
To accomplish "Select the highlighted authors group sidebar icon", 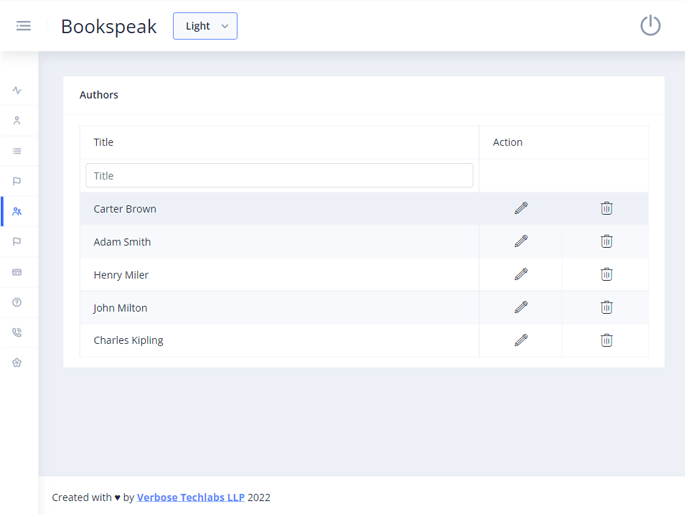I will click(x=17, y=211).
